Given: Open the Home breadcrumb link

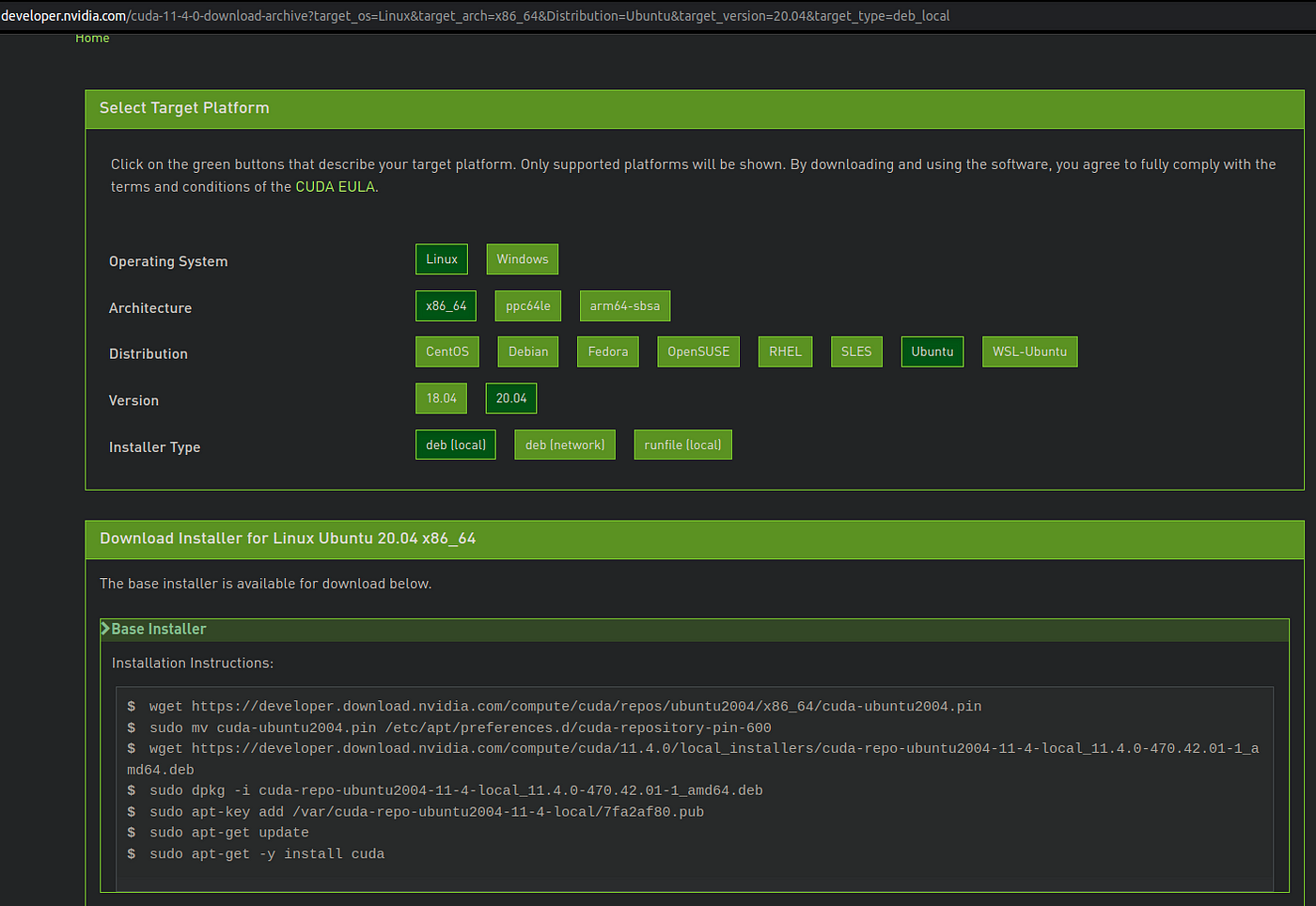Looking at the screenshot, I should [92, 38].
